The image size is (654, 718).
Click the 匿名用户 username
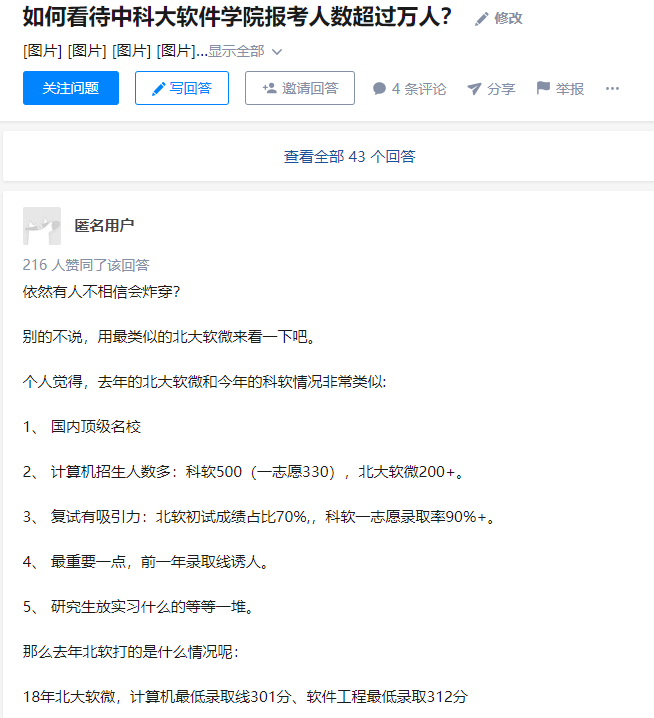tap(104, 226)
